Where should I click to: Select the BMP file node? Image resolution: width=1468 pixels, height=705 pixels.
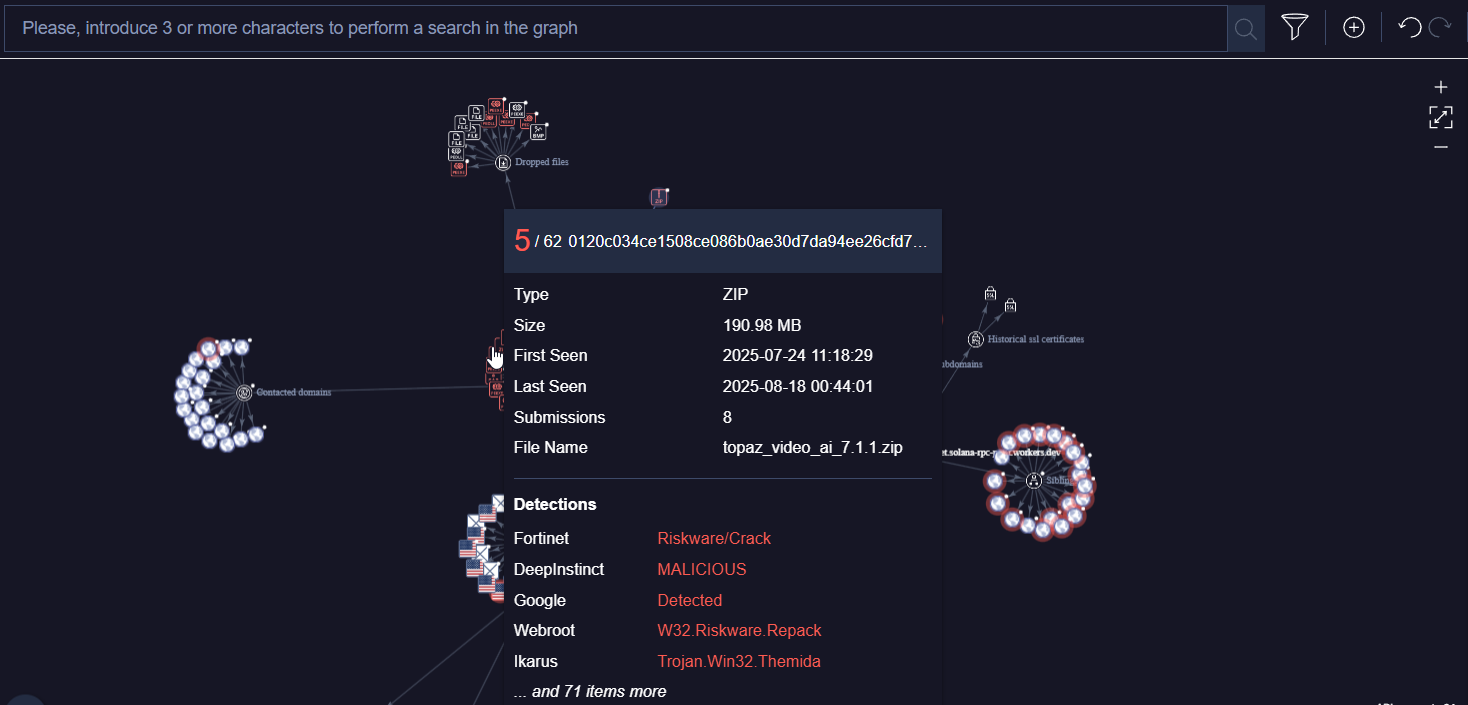pyautogui.click(x=538, y=131)
